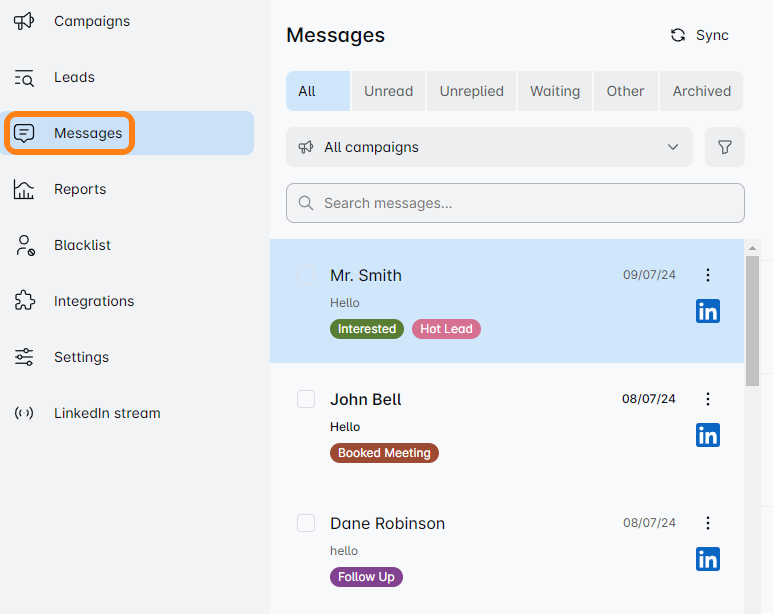Open the LinkedIn stream broadcast icon
Image resolution: width=773 pixels, height=614 pixels.
click(x=24, y=413)
